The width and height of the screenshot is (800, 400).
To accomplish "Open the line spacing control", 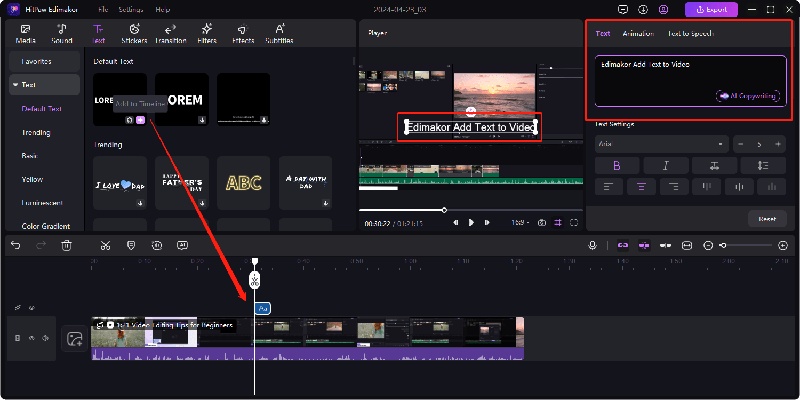I will click(763, 165).
